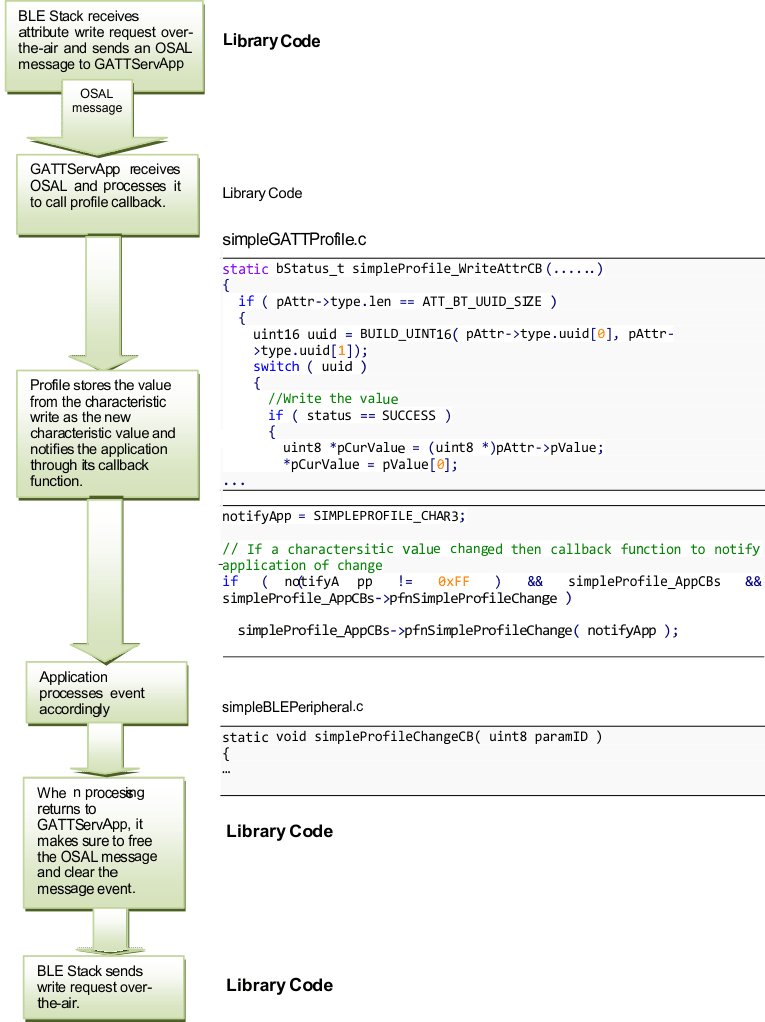Click the switch ( uuid ) code line
Screen dimensions: 765x1022
click(310, 366)
